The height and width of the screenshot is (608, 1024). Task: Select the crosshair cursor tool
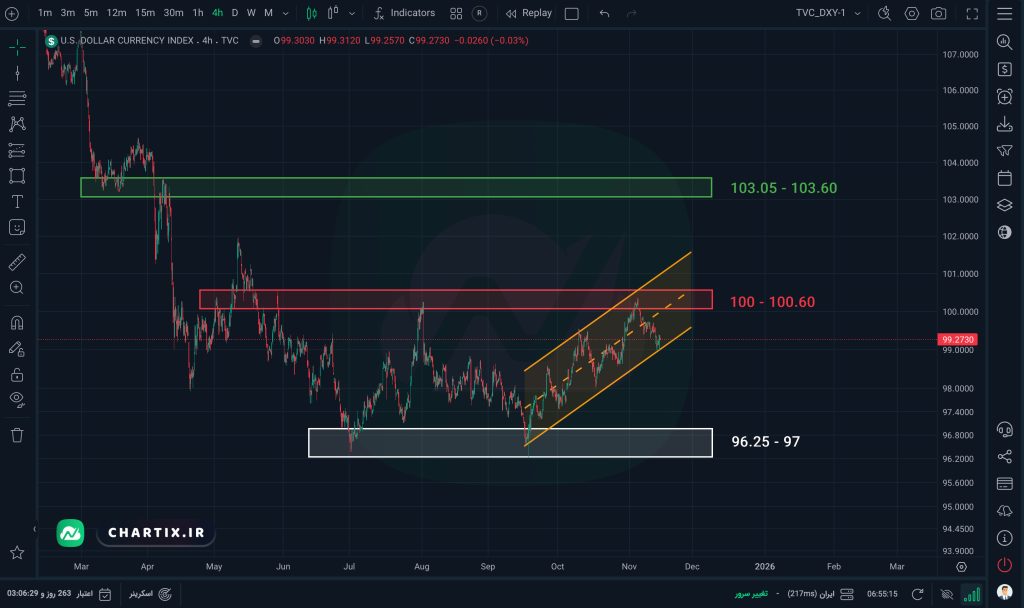pos(17,47)
